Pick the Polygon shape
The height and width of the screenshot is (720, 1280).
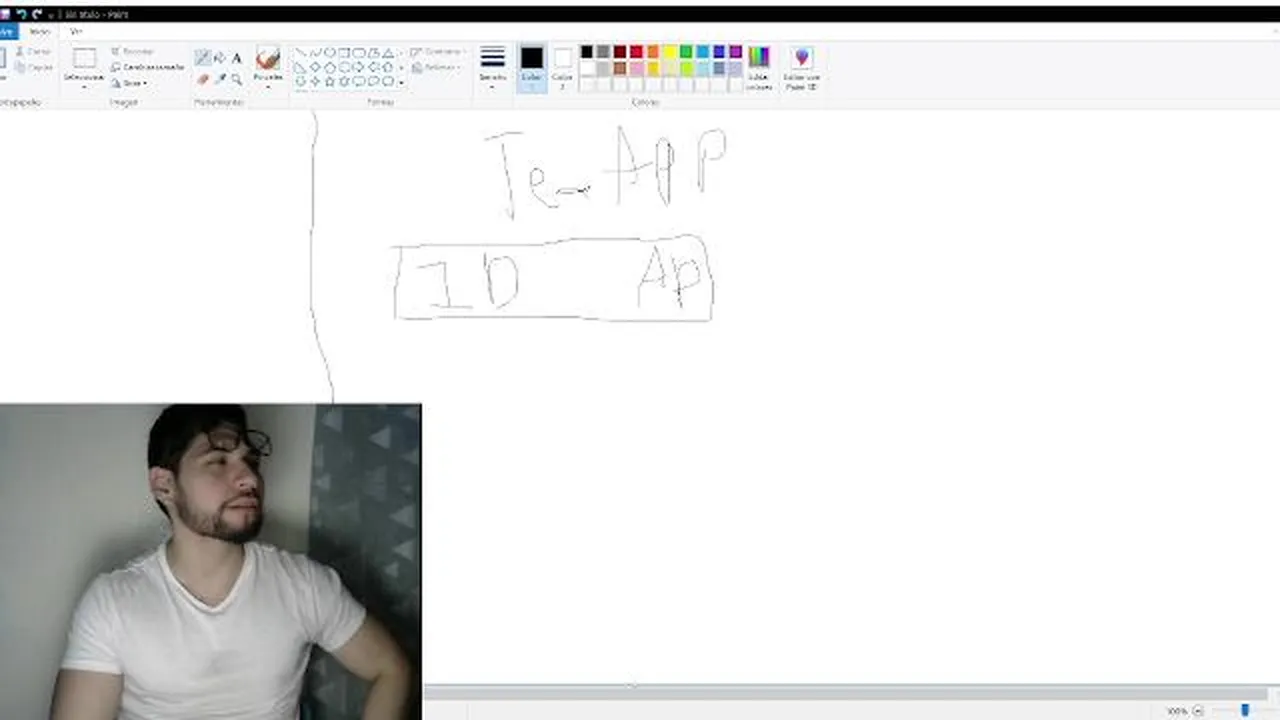pyautogui.click(x=373, y=53)
